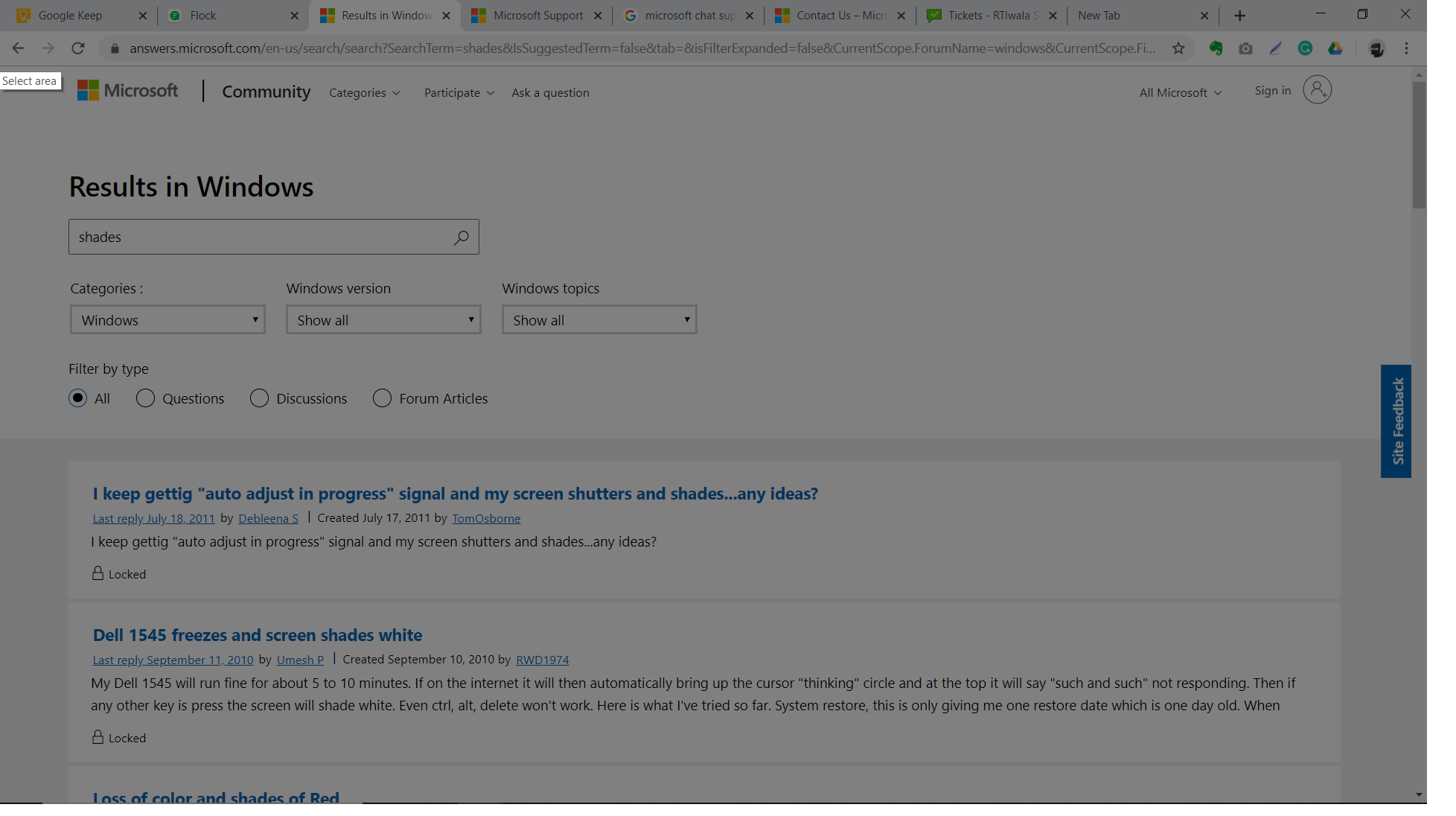1456x816 pixels.
Task: Switch to the Contact Us tab
Action: click(x=841, y=16)
